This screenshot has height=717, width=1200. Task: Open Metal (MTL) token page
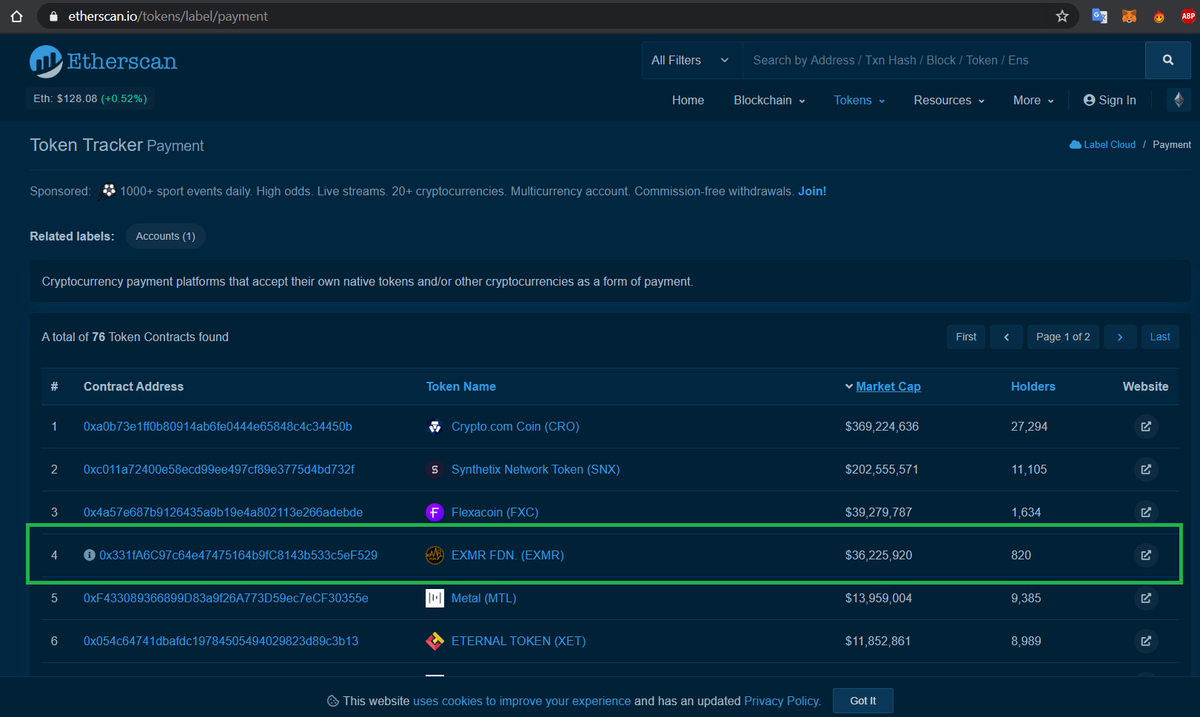pyautogui.click(x=484, y=598)
